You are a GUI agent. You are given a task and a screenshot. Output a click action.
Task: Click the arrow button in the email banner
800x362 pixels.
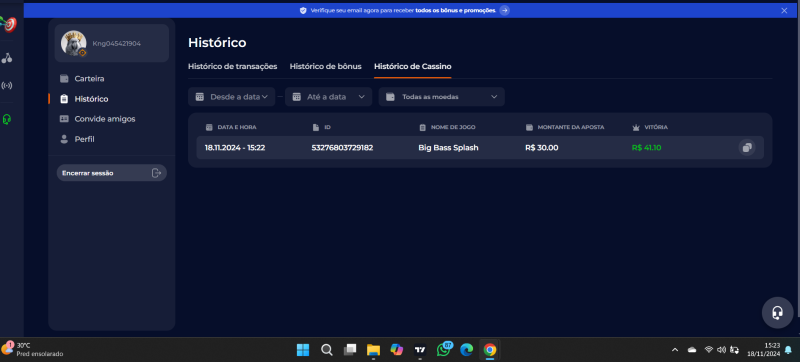(504, 10)
